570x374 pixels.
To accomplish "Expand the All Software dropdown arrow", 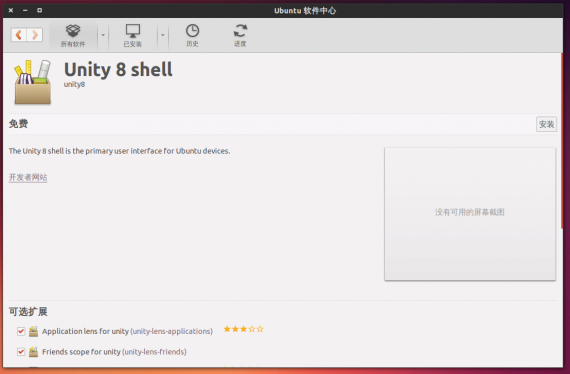I will 103,35.
